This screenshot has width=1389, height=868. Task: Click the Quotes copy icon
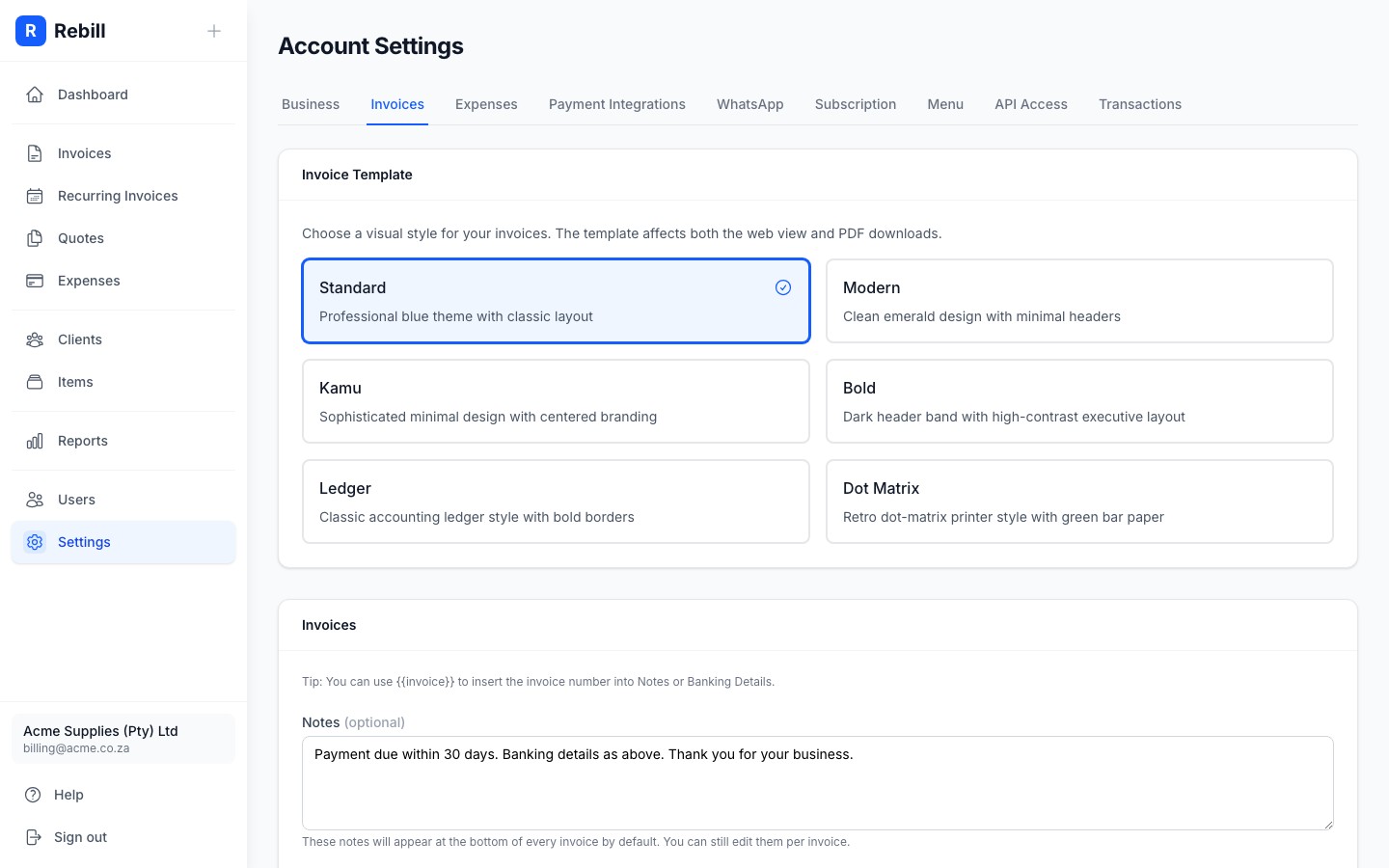pyautogui.click(x=35, y=238)
